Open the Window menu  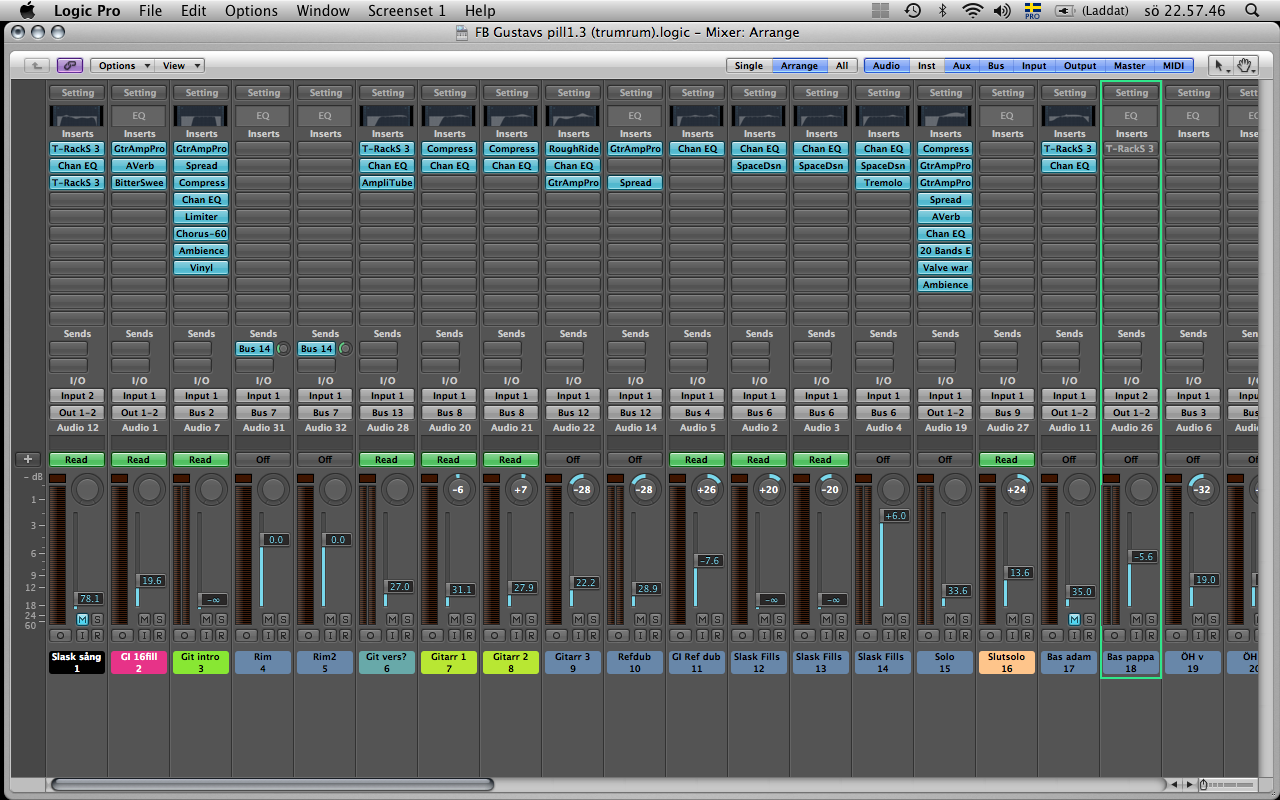323,11
